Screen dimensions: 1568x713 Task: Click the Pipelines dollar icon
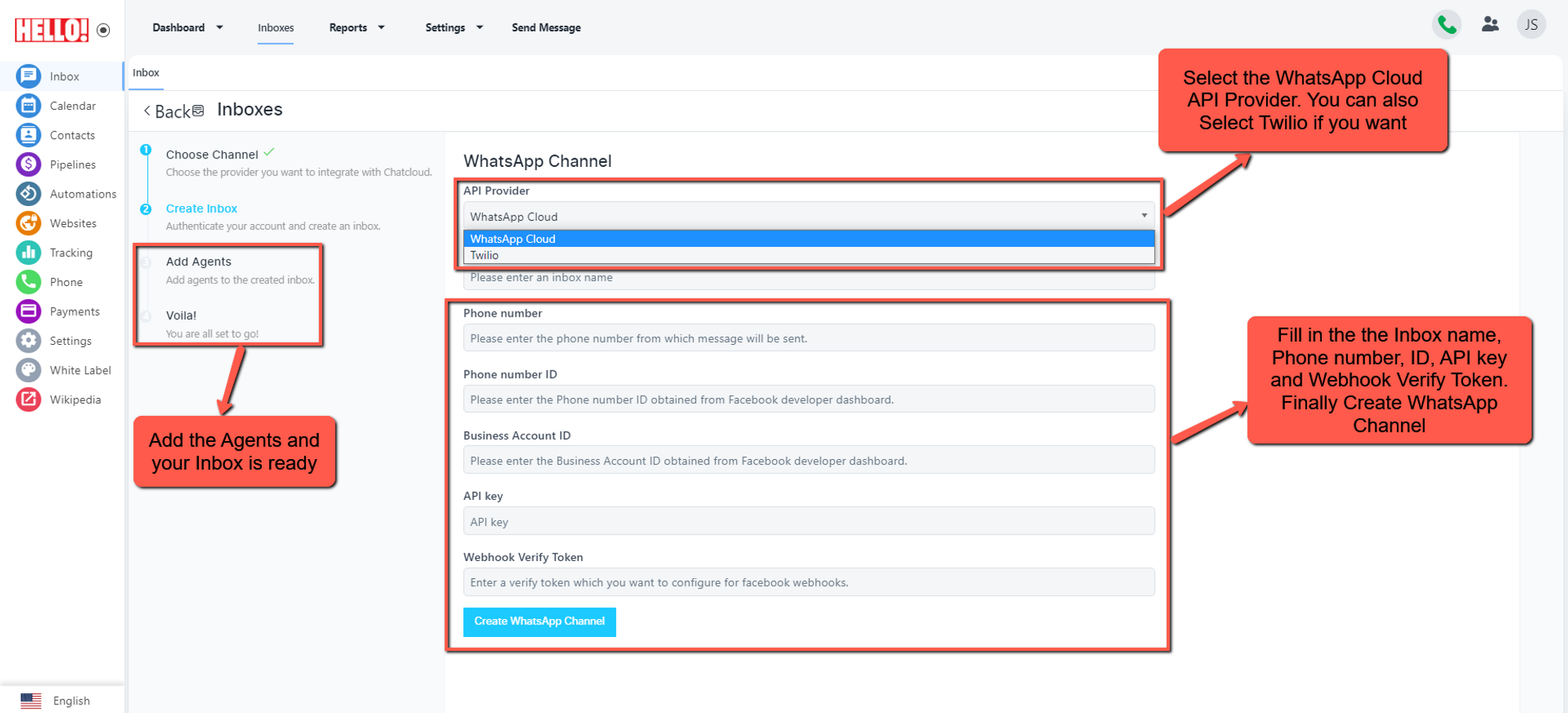28,165
